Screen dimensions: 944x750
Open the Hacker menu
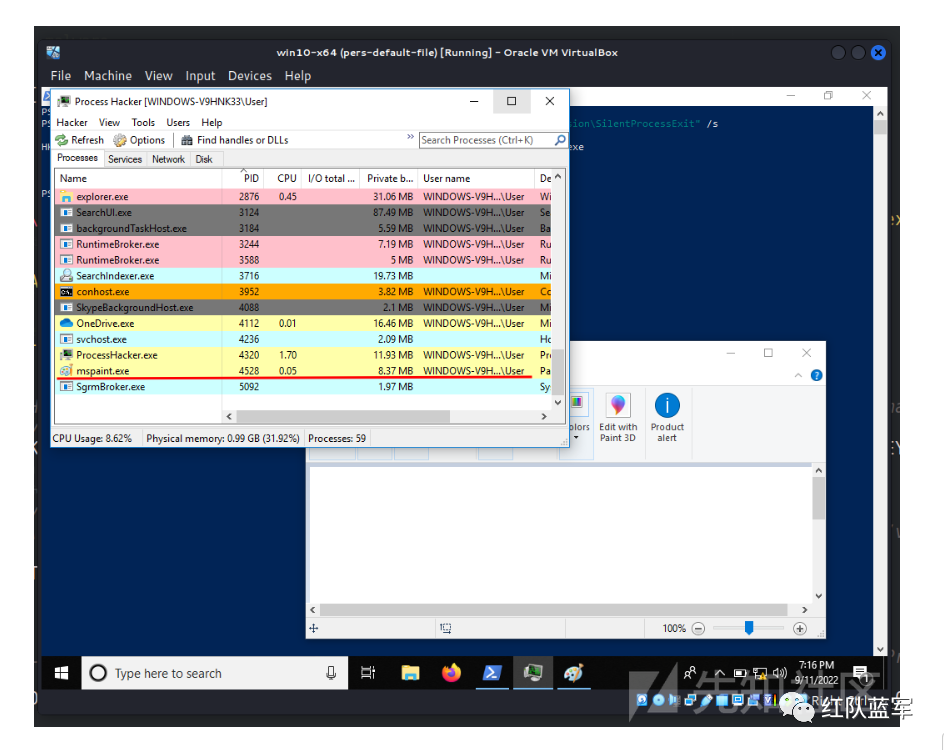click(72, 122)
